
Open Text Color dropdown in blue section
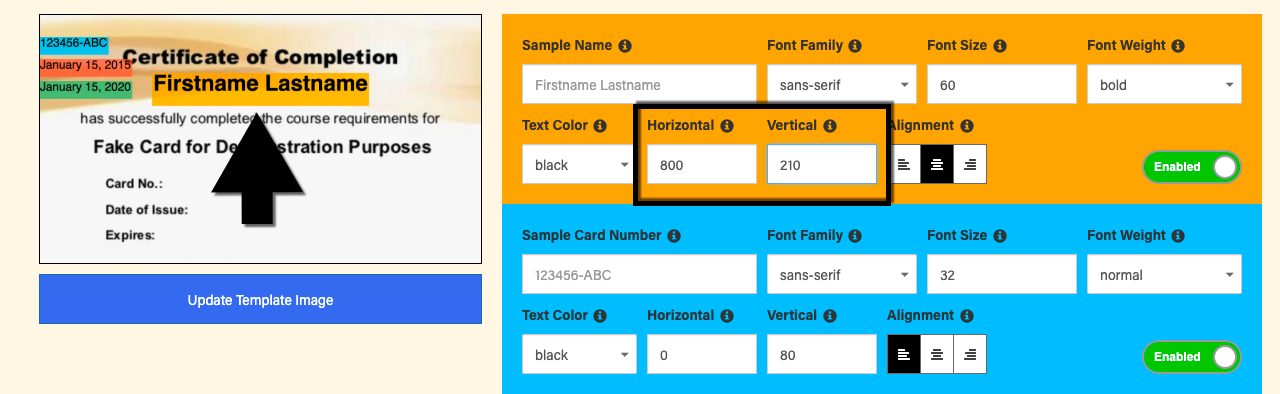(x=579, y=355)
